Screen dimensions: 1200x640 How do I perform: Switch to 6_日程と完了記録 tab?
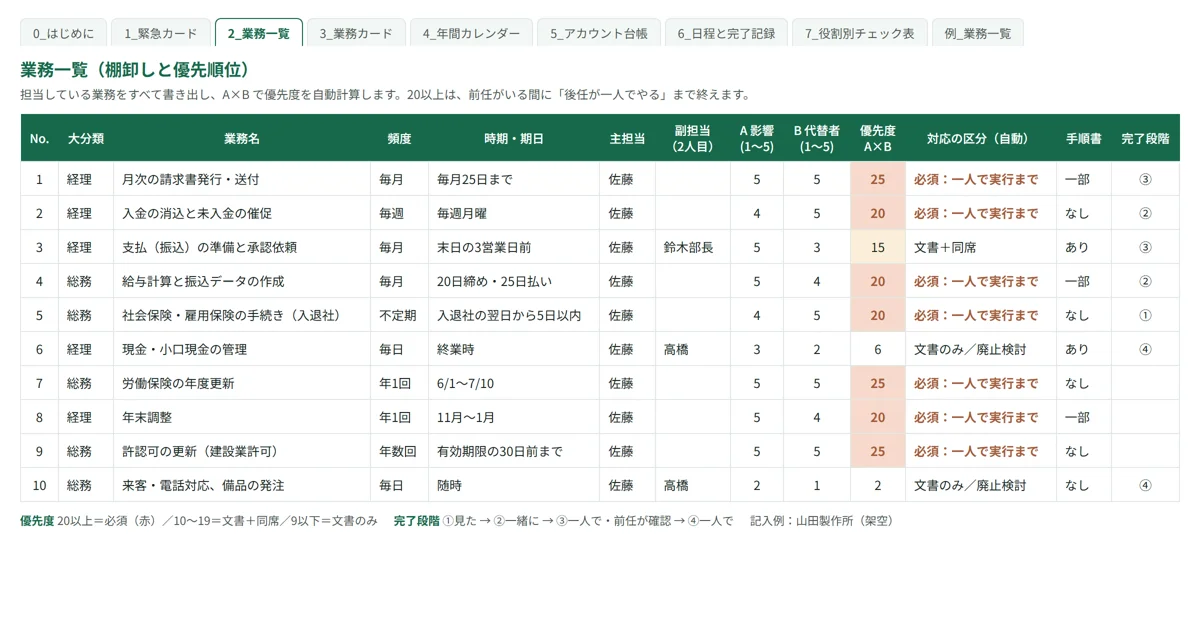(726, 33)
